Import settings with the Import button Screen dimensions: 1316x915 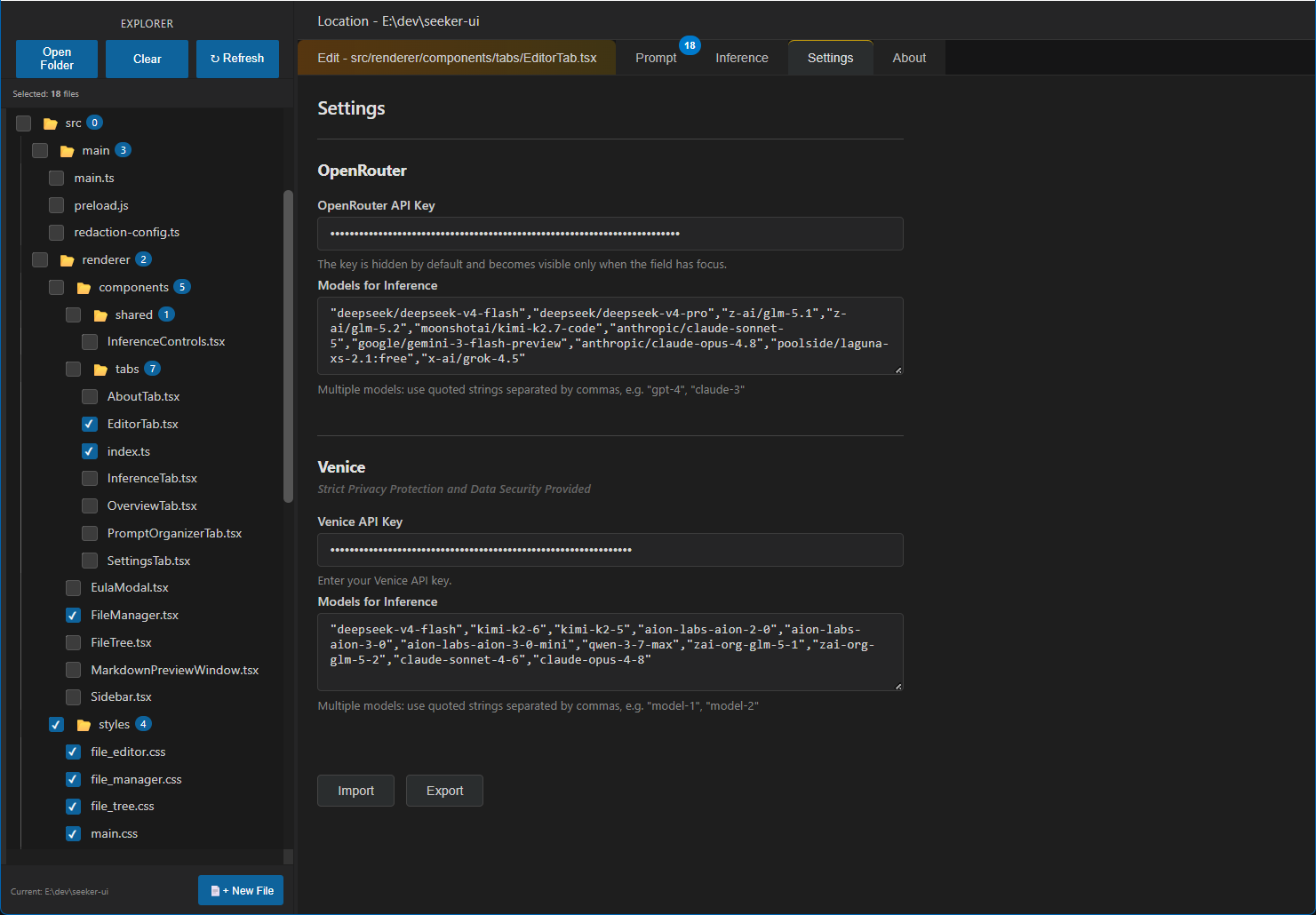point(355,791)
